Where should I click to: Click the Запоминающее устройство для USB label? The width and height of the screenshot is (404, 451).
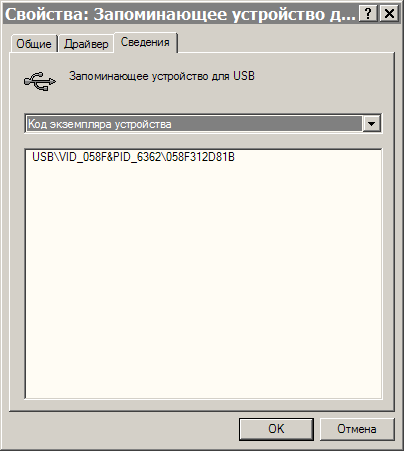[162, 76]
